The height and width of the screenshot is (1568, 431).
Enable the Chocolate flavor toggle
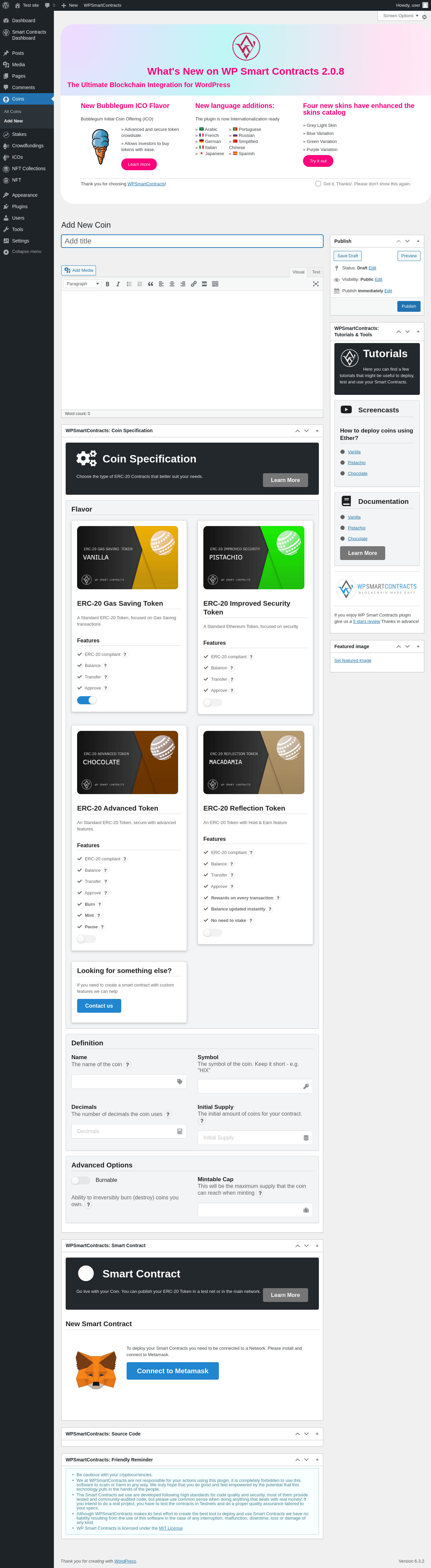click(87, 939)
